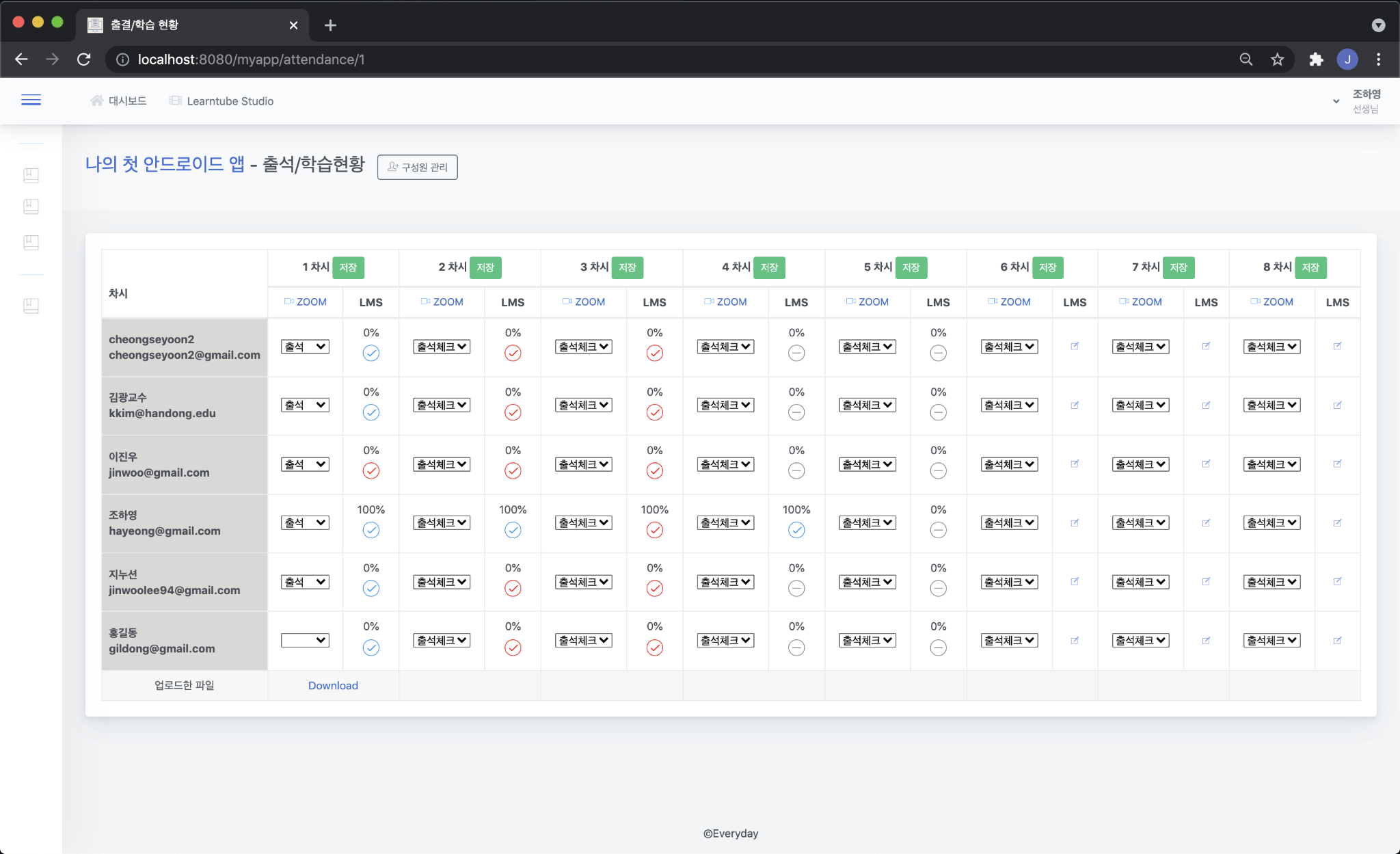
Task: Click edit icon in 홍길동's 8차시 LMS
Action: (x=1337, y=641)
